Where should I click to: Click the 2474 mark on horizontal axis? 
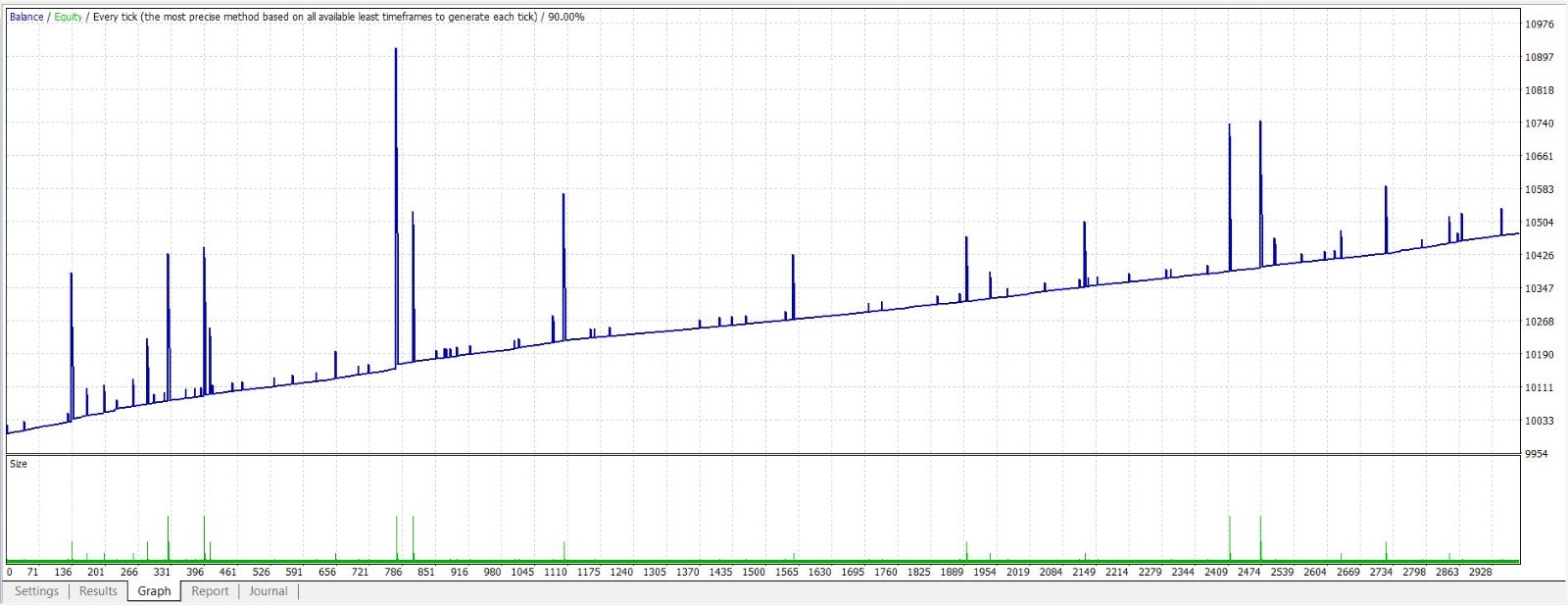tap(1249, 572)
